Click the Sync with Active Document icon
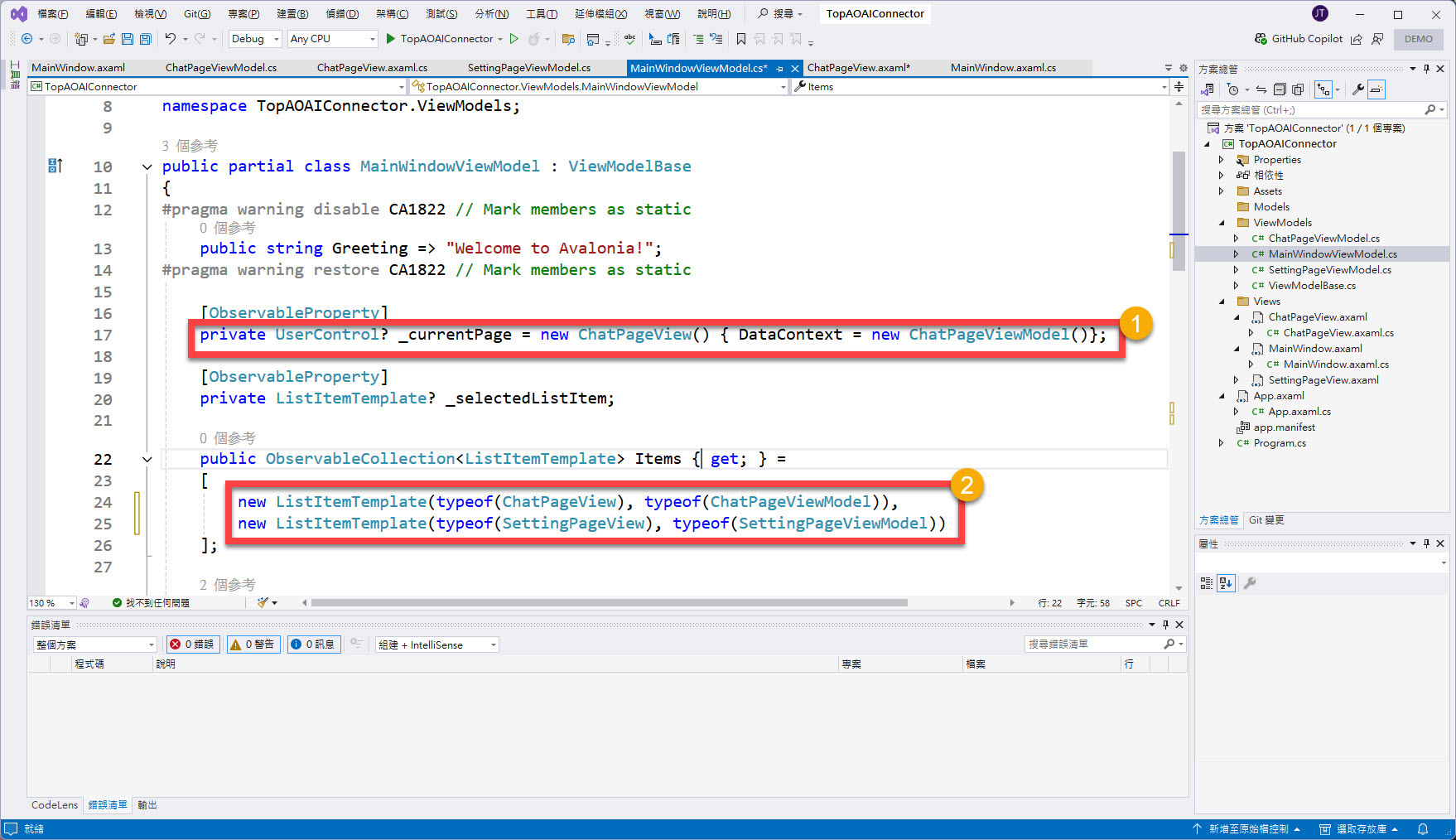The width and height of the screenshot is (1456, 840). pos(1261,89)
